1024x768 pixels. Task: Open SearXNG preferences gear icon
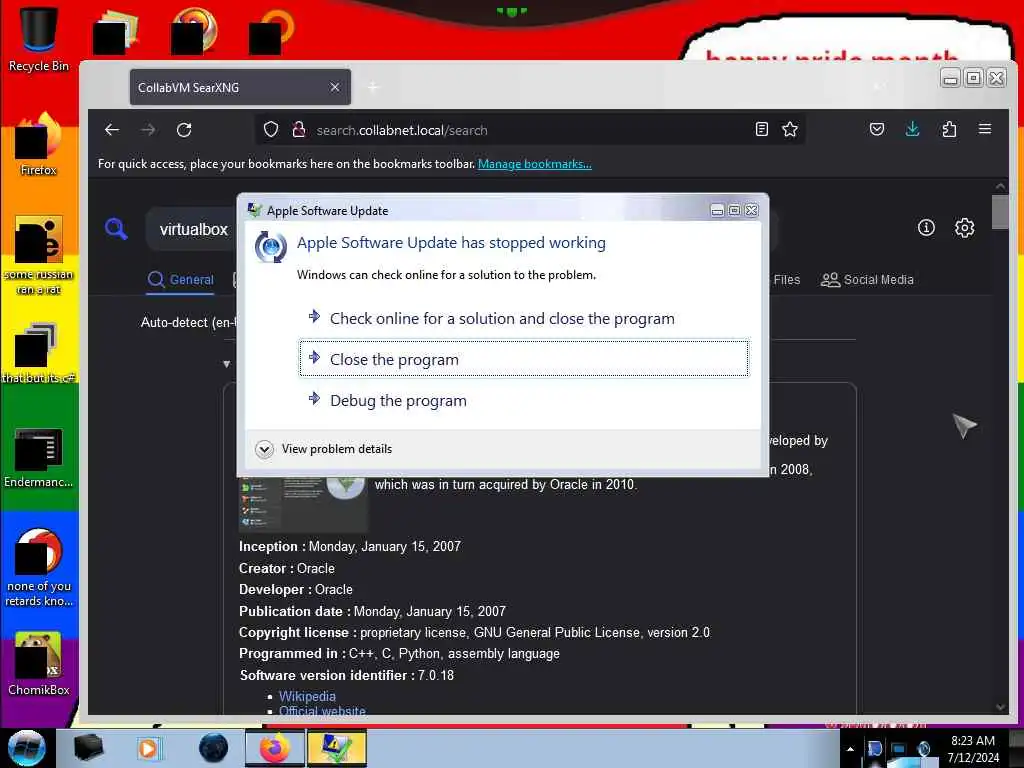click(965, 227)
